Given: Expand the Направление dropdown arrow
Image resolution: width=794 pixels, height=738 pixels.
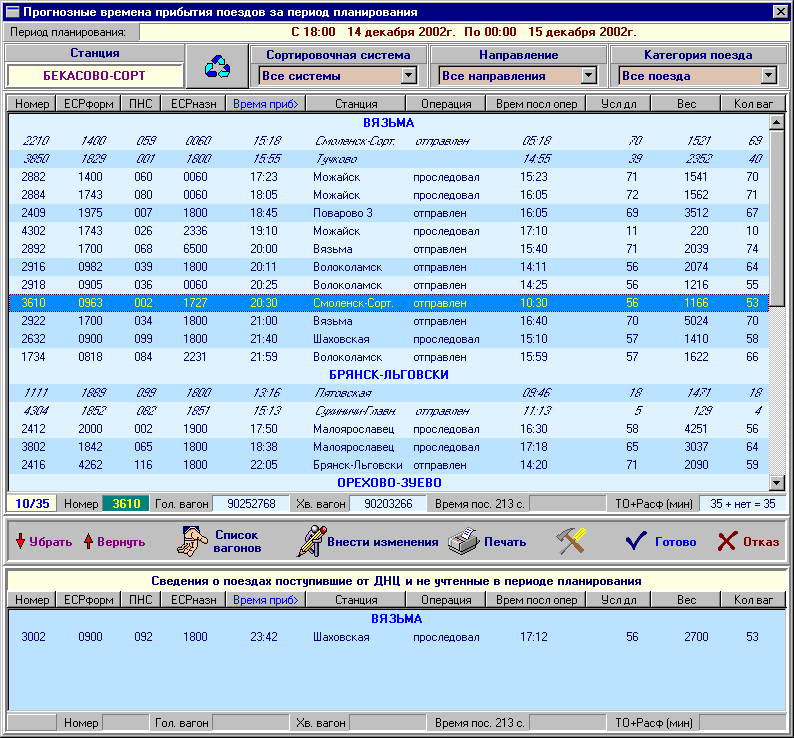Looking at the screenshot, I should (x=588, y=76).
